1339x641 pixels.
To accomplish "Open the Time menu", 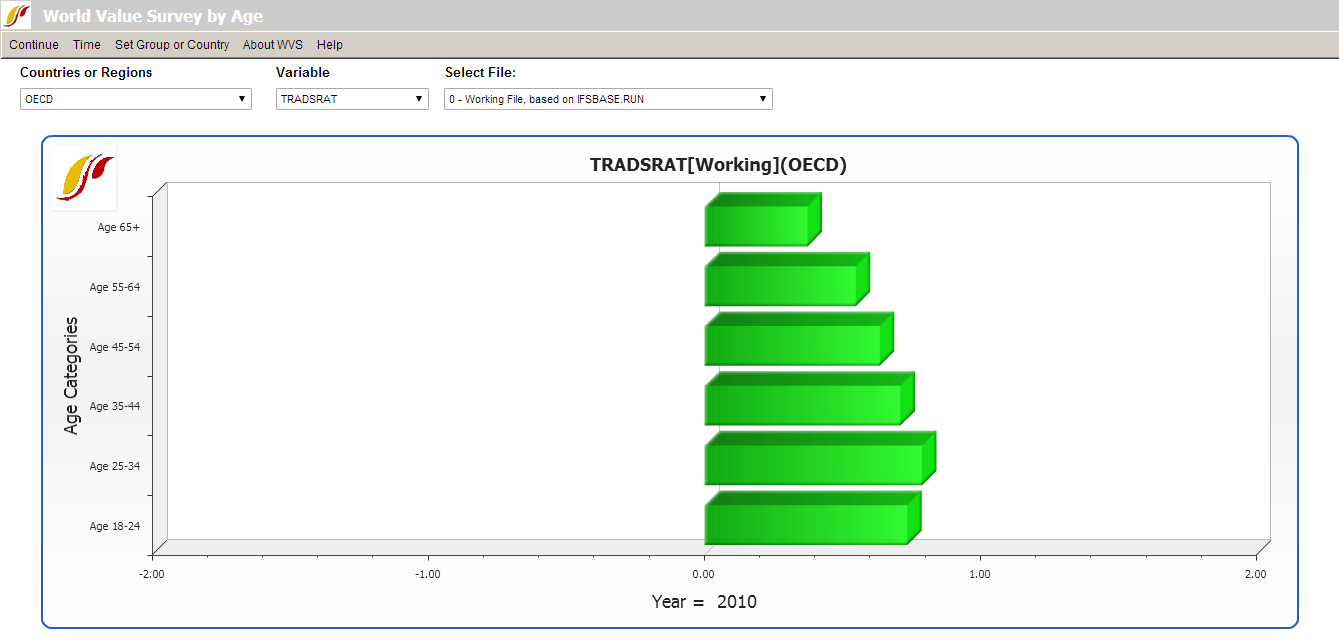I will coord(87,45).
